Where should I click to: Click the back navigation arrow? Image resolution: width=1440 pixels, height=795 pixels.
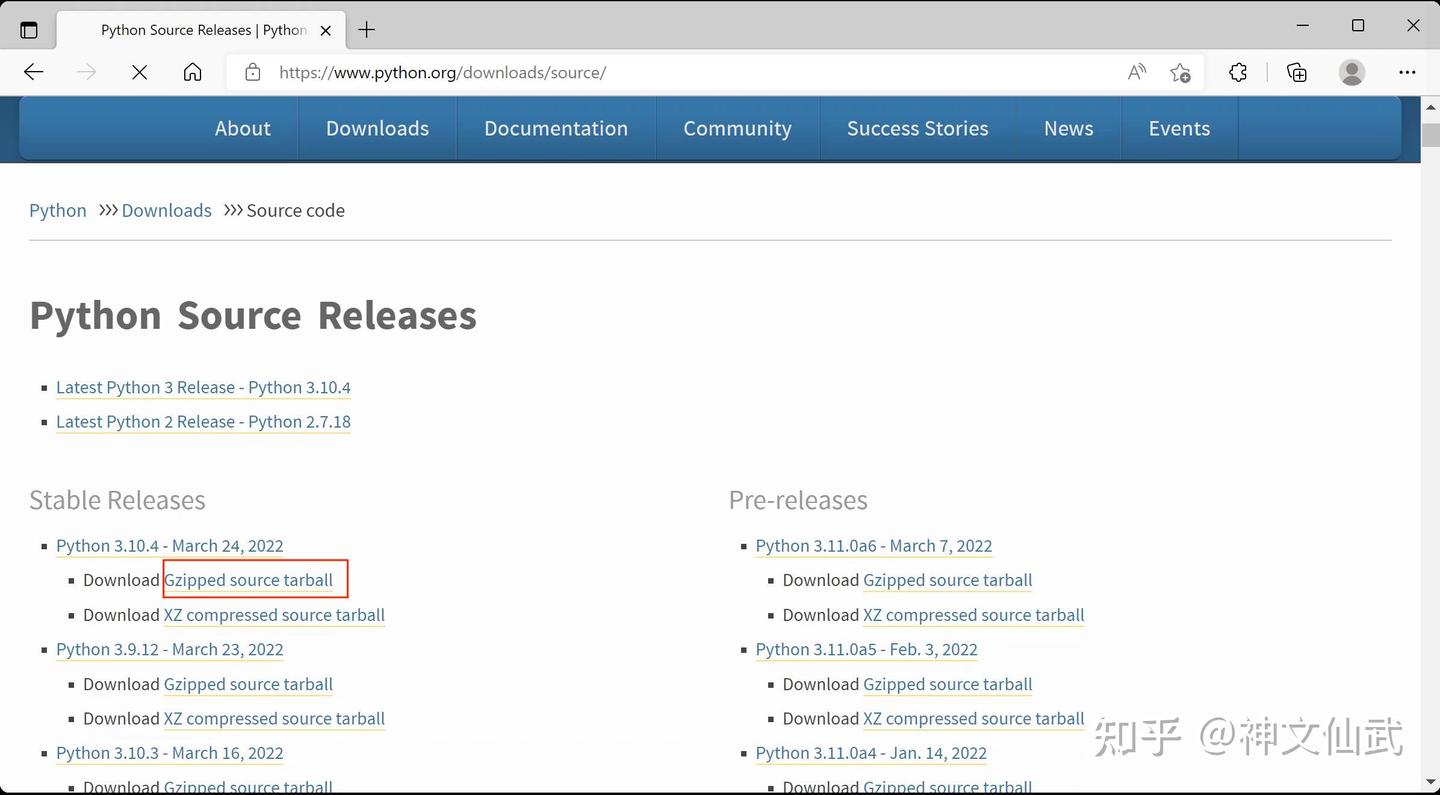[x=33, y=71]
